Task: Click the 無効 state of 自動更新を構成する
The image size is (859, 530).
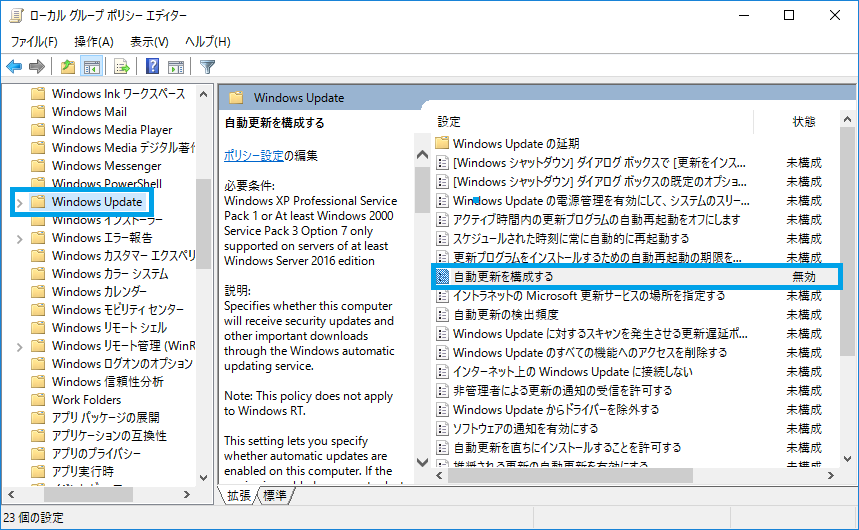Action: [804, 277]
